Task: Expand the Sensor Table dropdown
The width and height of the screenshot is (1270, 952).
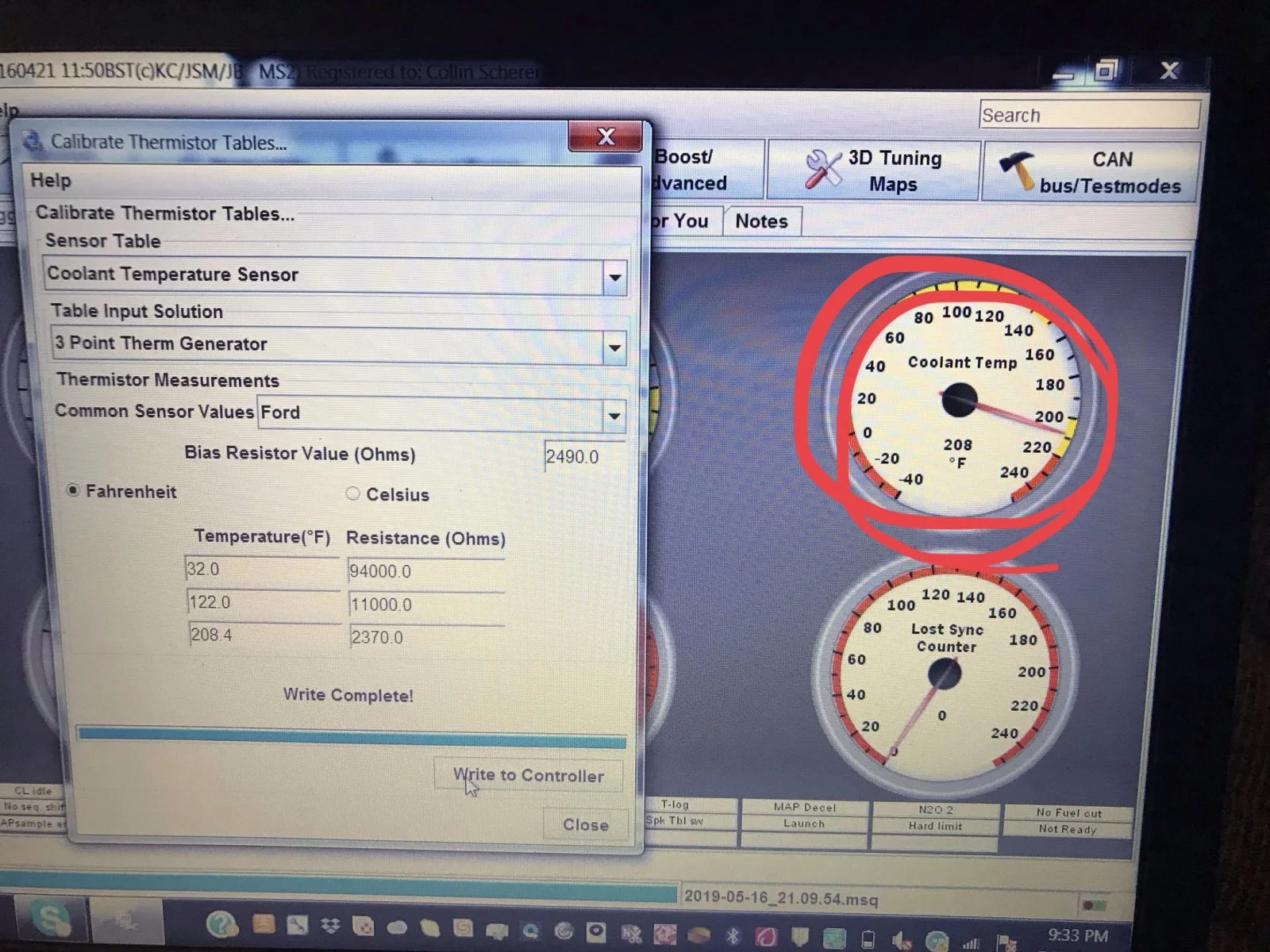Action: tap(614, 277)
